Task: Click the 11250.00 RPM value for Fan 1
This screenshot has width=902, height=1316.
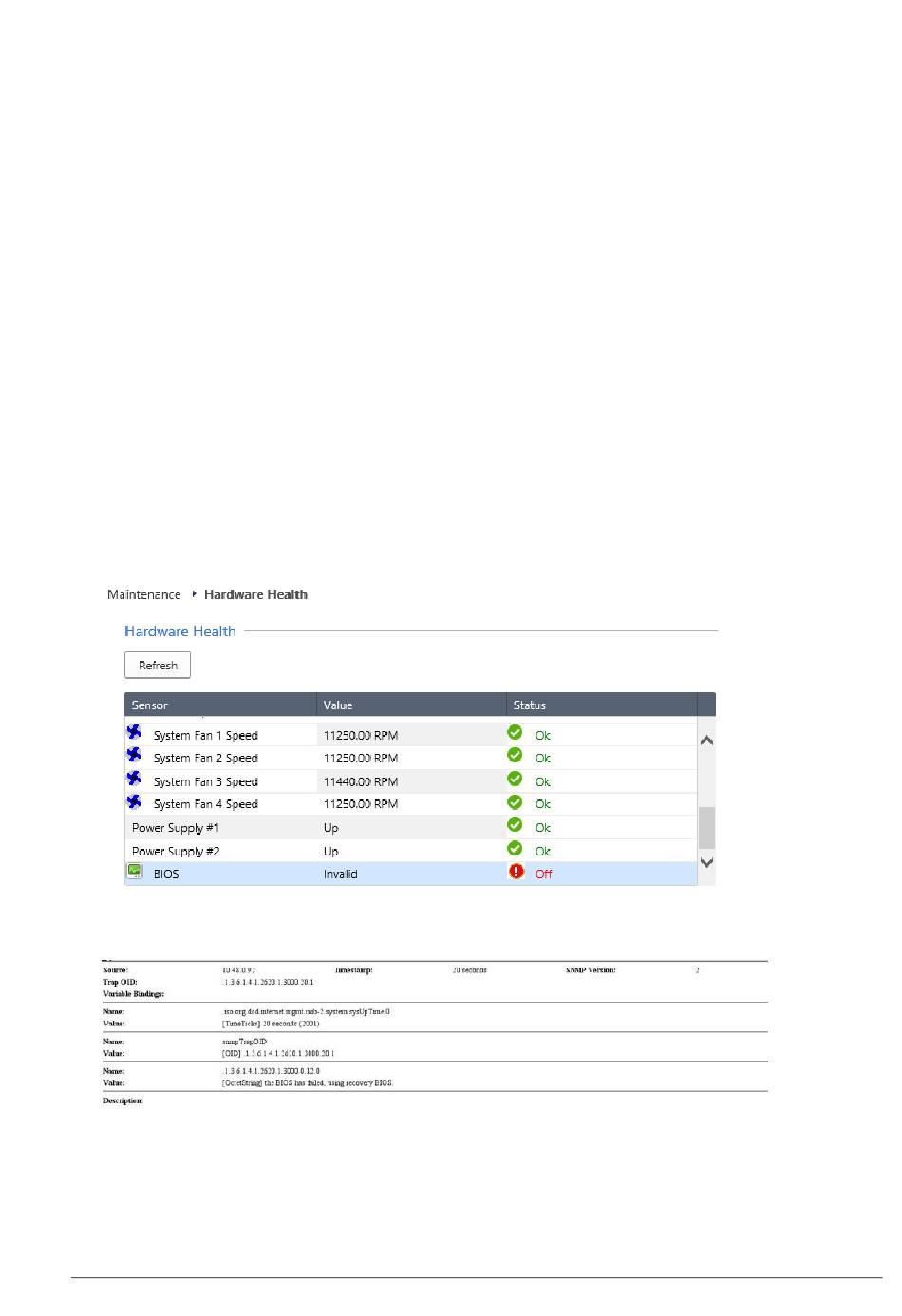Action: [x=361, y=736]
